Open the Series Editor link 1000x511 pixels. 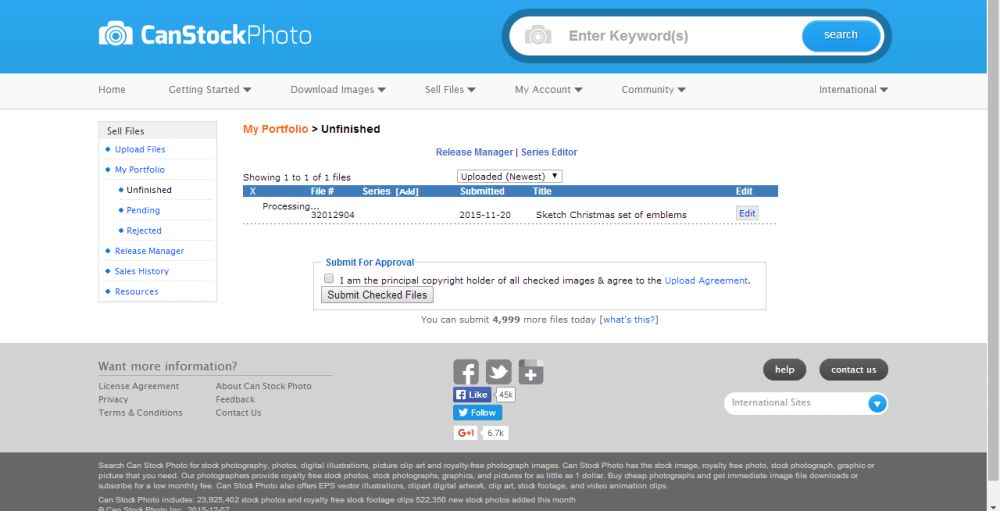[549, 152]
